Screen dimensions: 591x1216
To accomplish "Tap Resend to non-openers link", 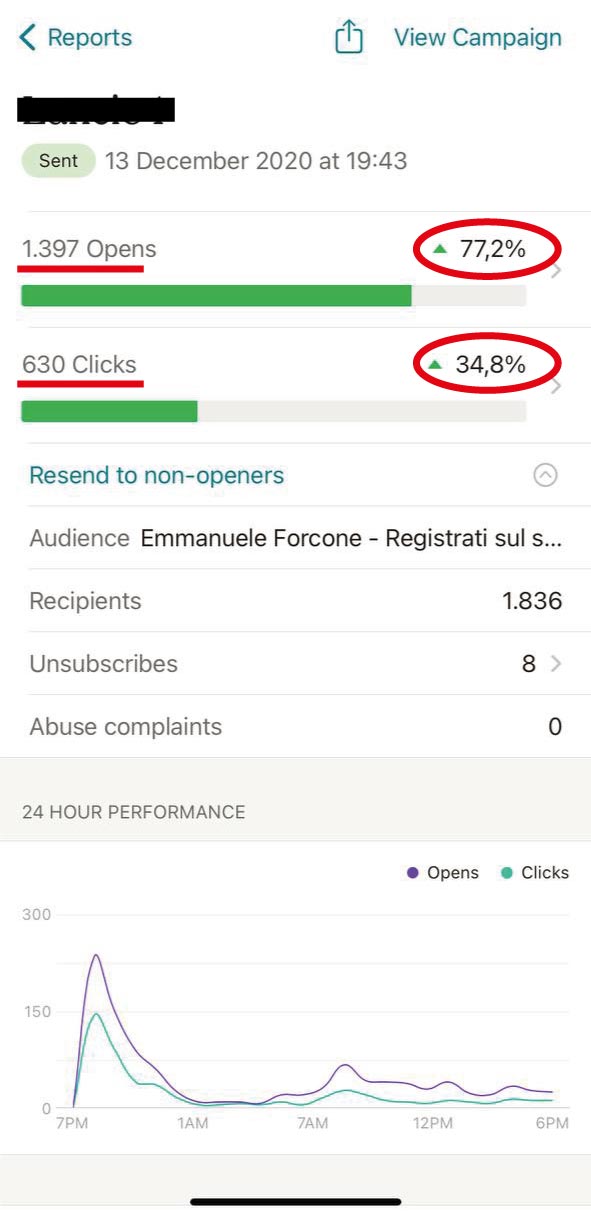I will 157,476.
